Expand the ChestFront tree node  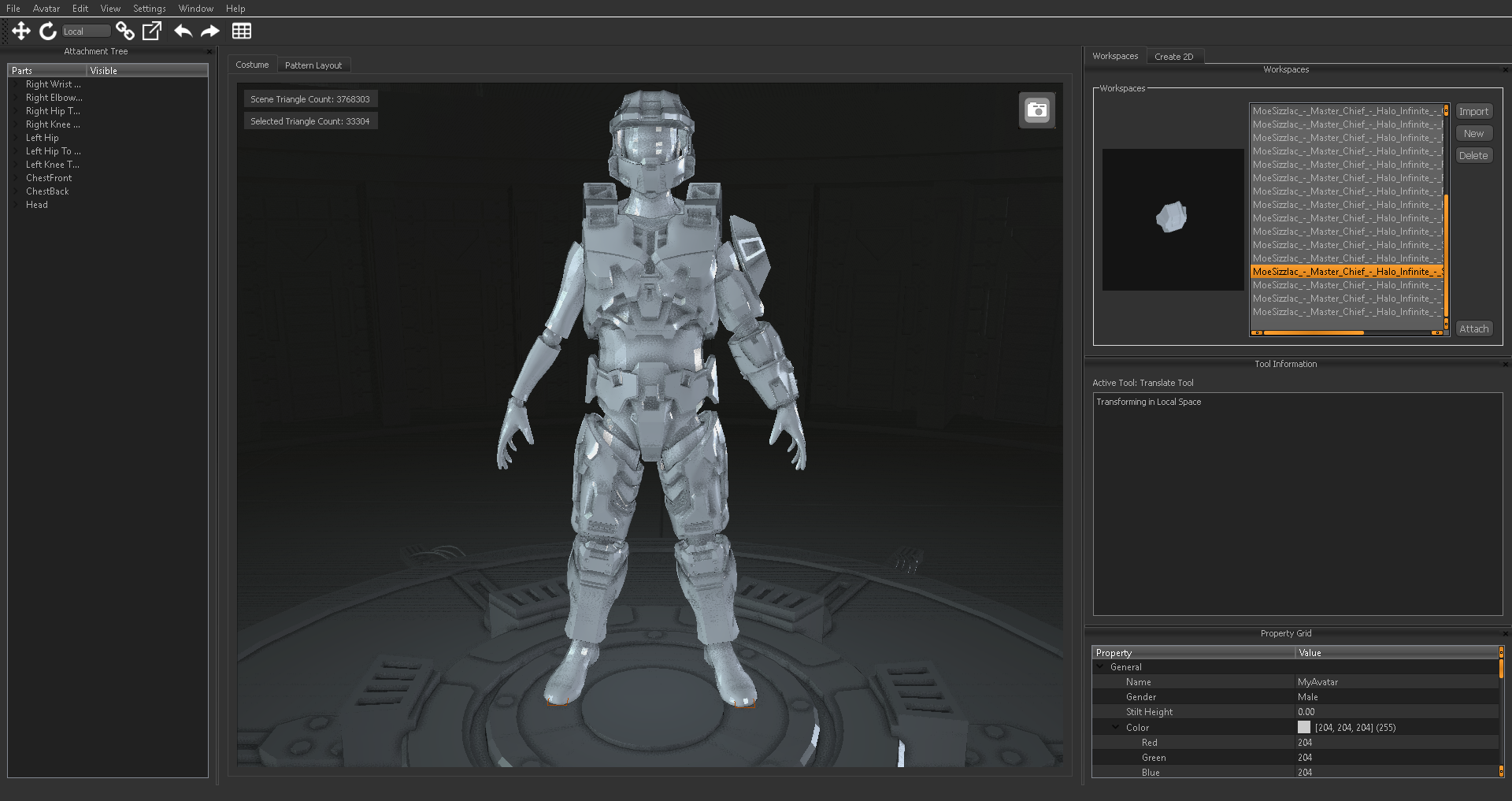point(17,178)
